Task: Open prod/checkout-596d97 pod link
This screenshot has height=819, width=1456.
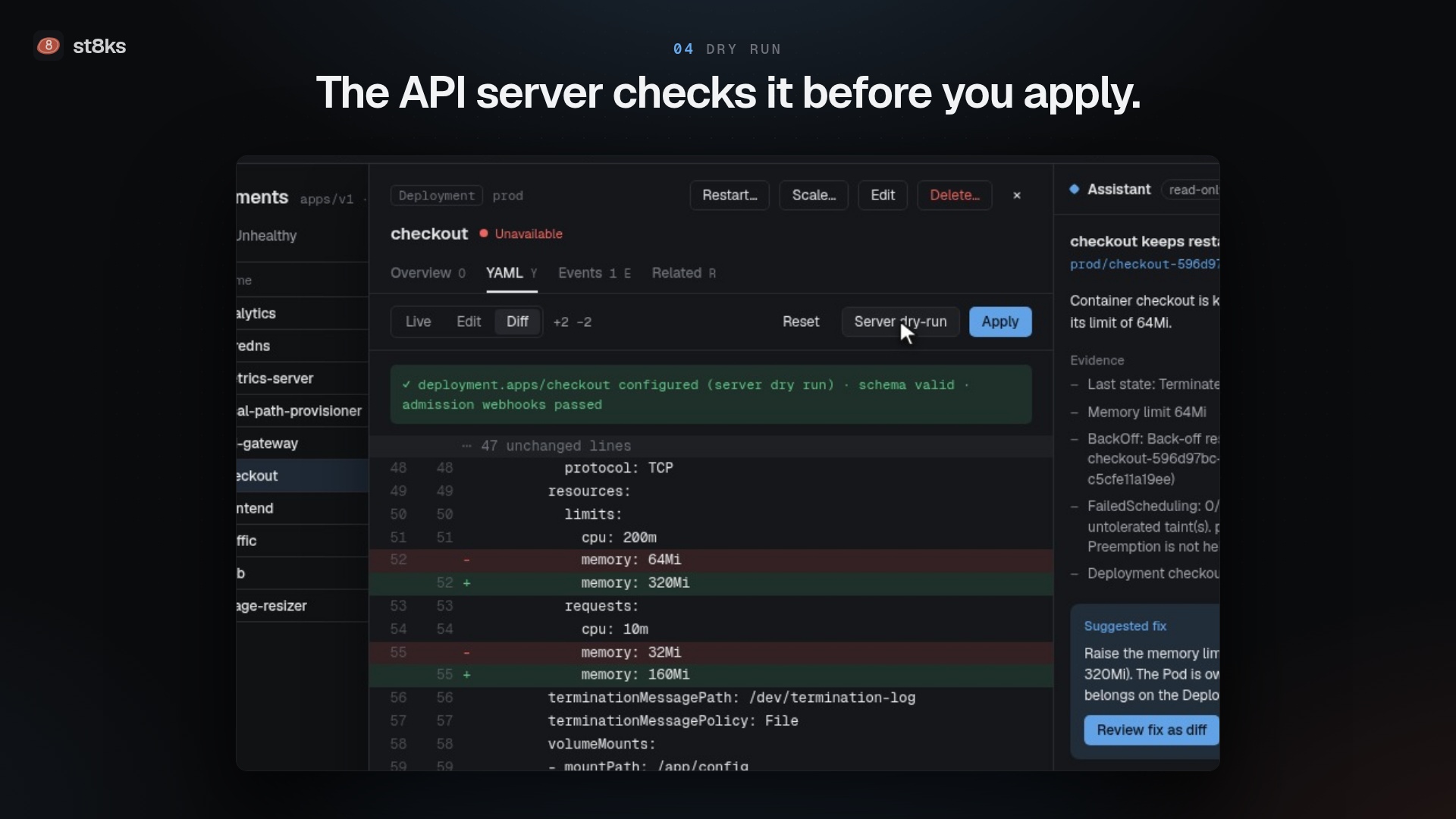Action: pyautogui.click(x=1144, y=264)
